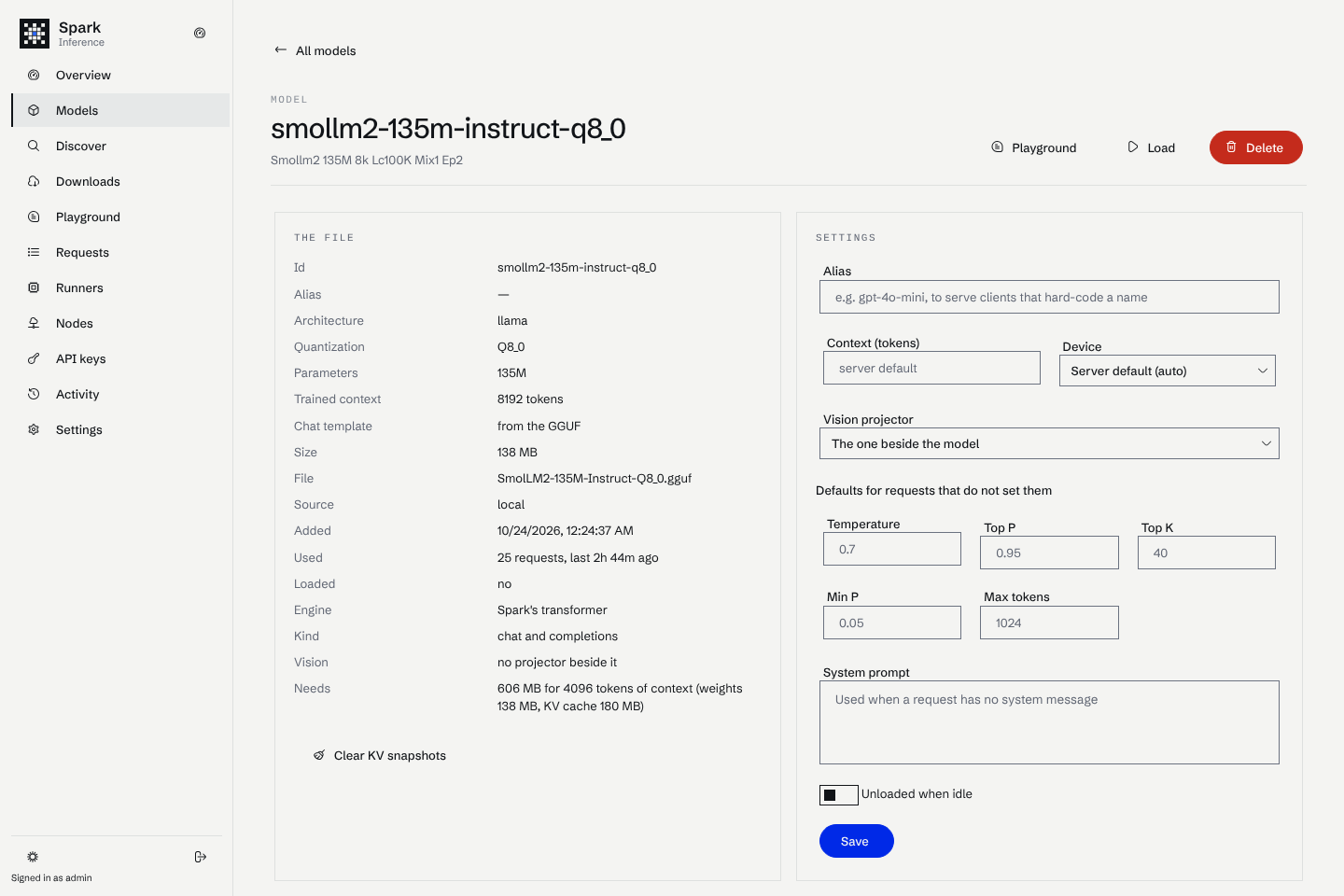This screenshot has height=896, width=1344.
Task: Click the Top K input
Action: pyautogui.click(x=1207, y=553)
